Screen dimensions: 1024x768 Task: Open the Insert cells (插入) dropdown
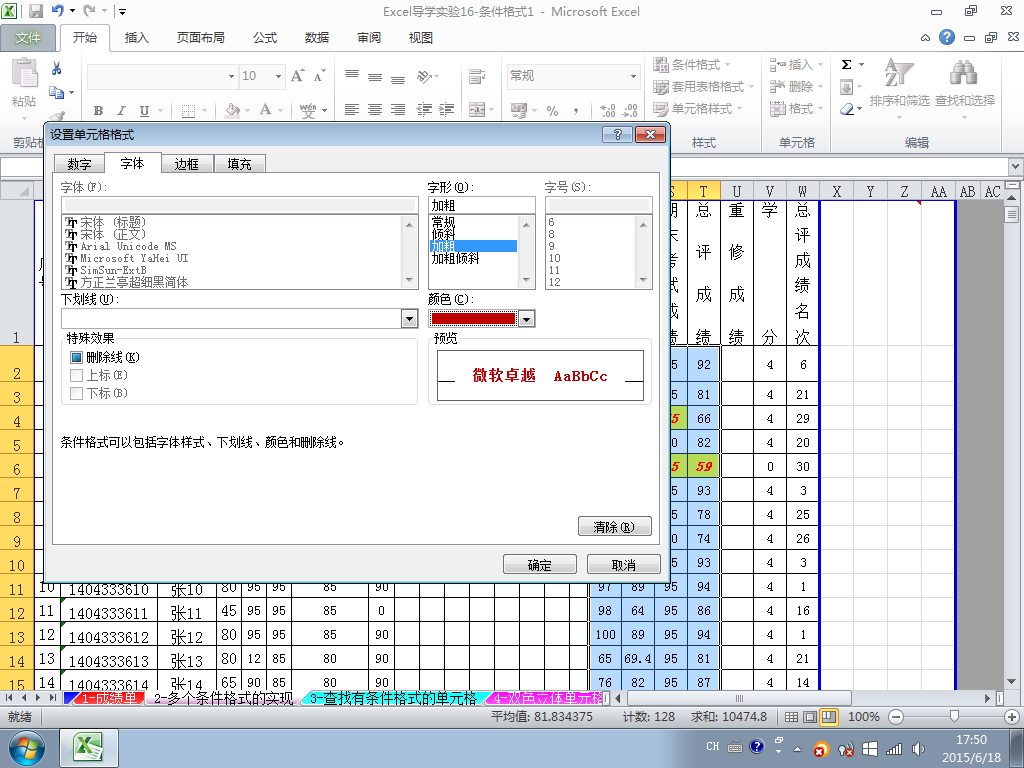820,65
